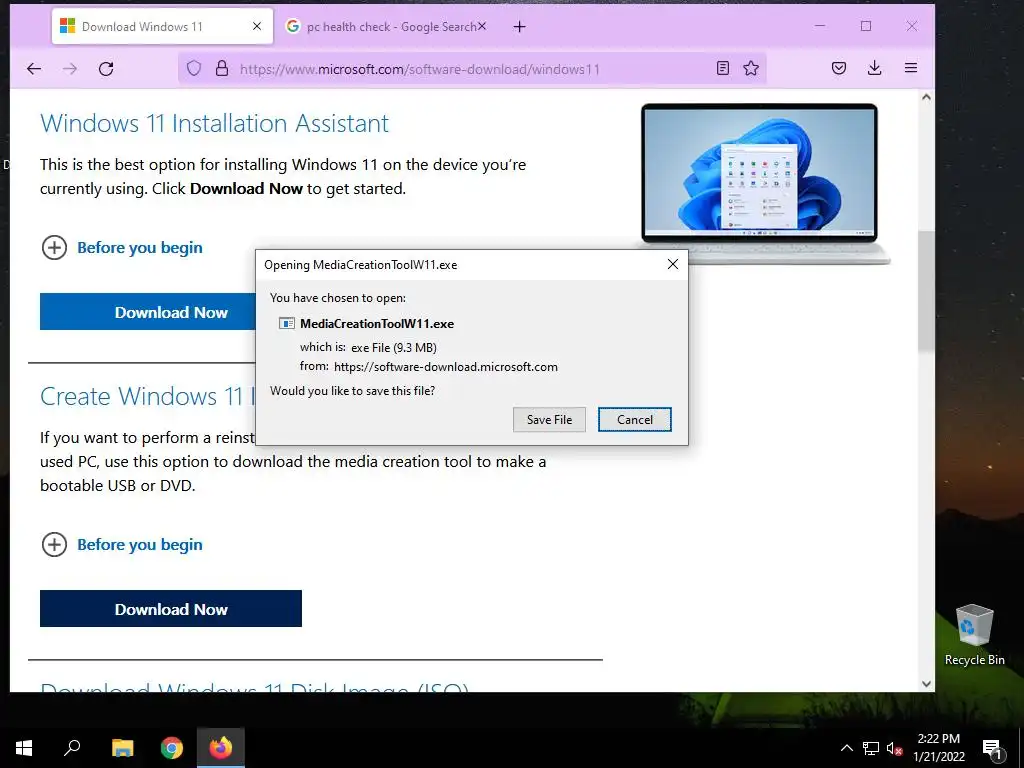This screenshot has height=768, width=1024.
Task: Click the Windows 11 Installation Assistant heading
Action: [214, 123]
